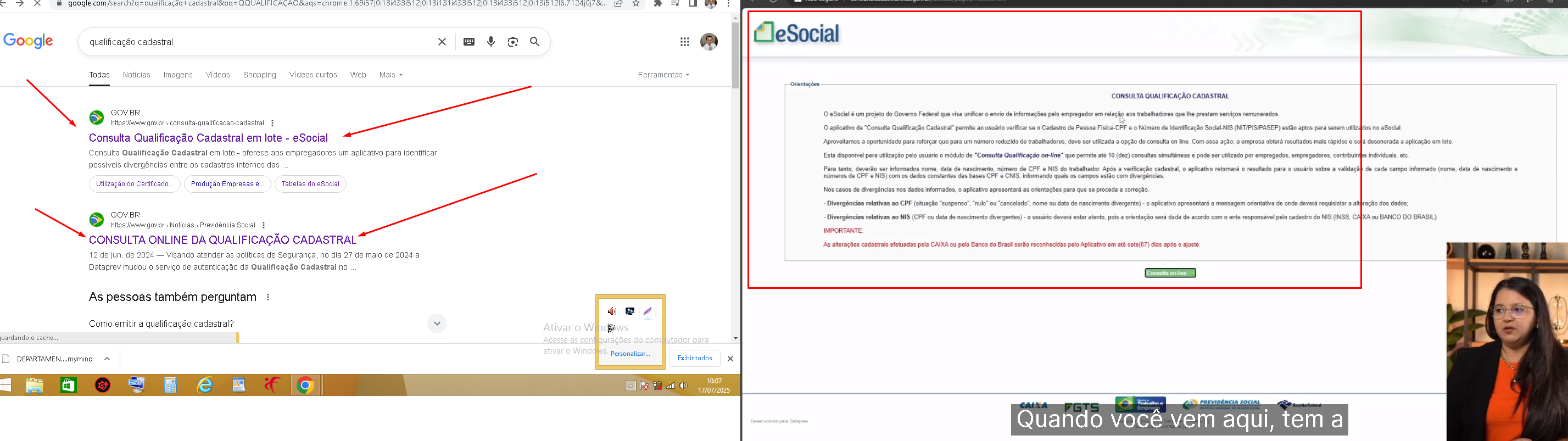Launch Windows Store from the taskbar
Image resolution: width=1568 pixels, height=441 pixels.
pos(68,386)
